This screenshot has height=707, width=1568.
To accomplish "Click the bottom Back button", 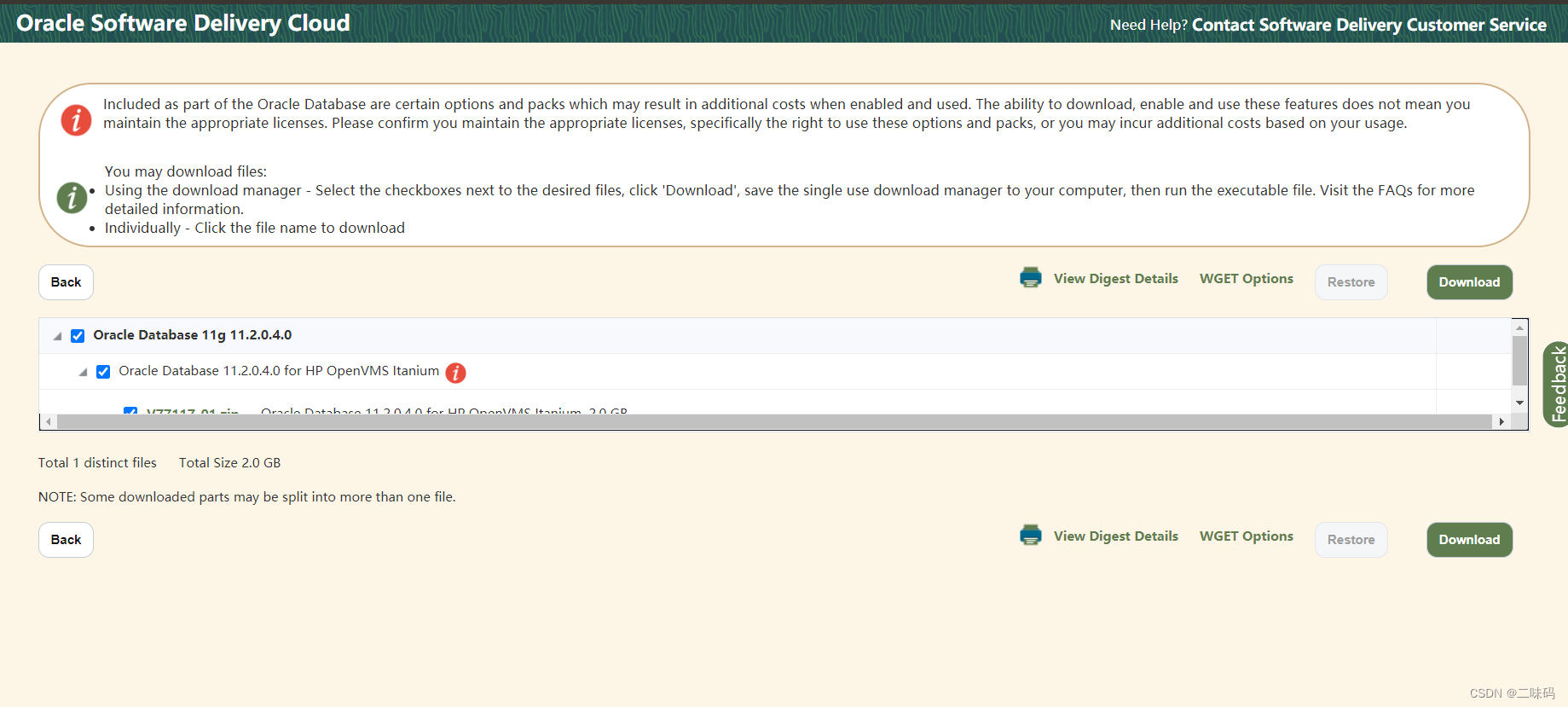I will (66, 540).
